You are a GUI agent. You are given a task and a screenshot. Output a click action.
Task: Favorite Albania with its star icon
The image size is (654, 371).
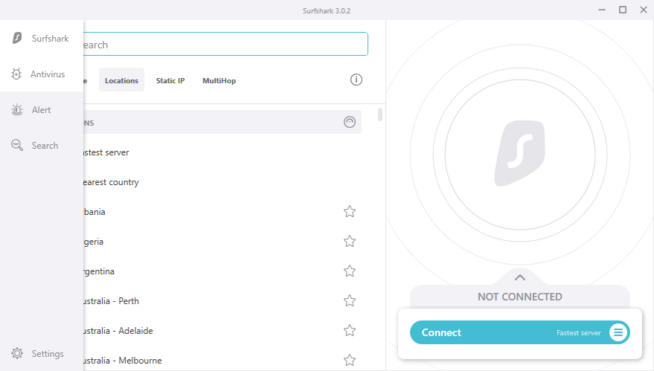pos(350,212)
